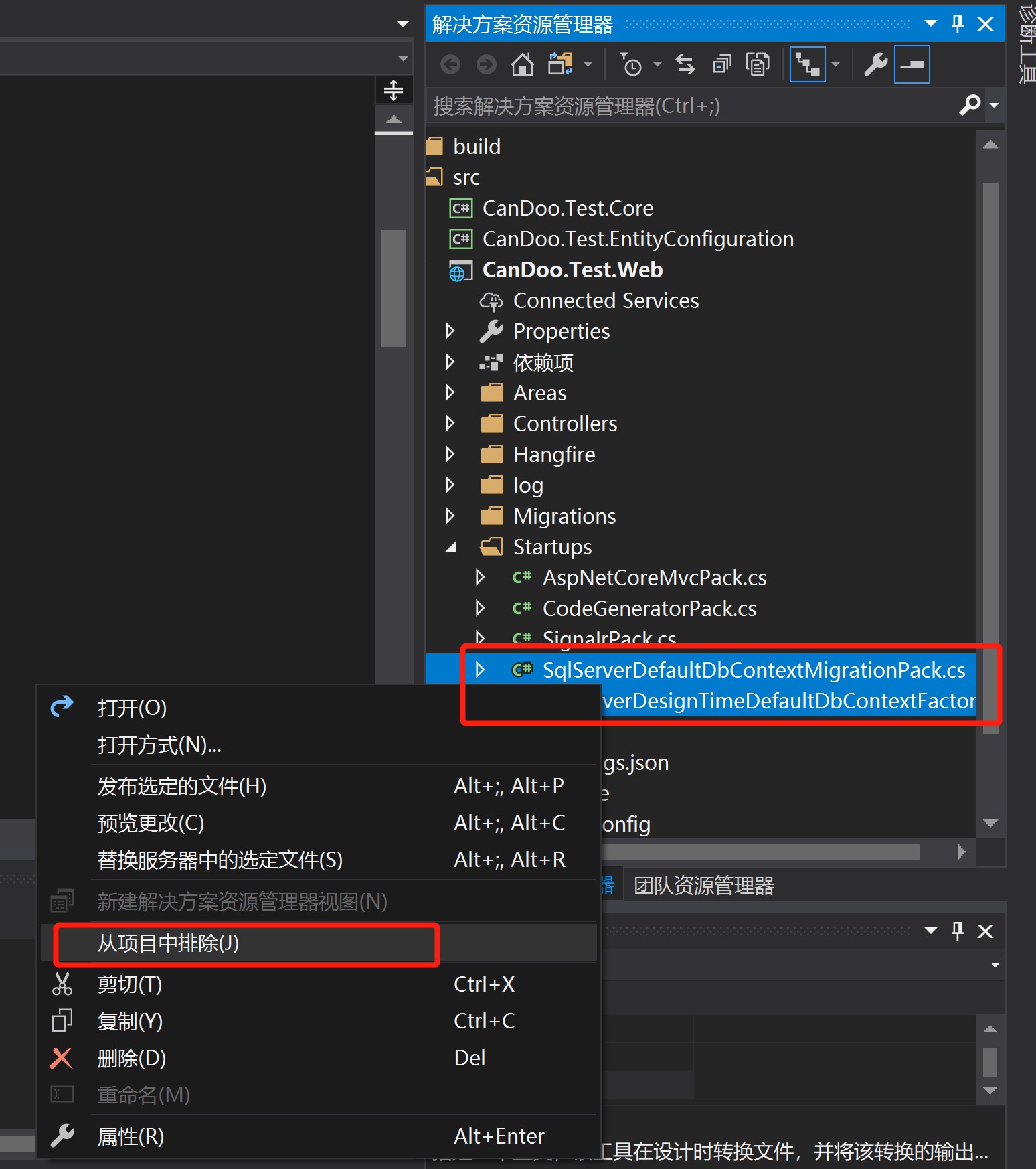Pin the Solution Explorer panel

coord(958,24)
